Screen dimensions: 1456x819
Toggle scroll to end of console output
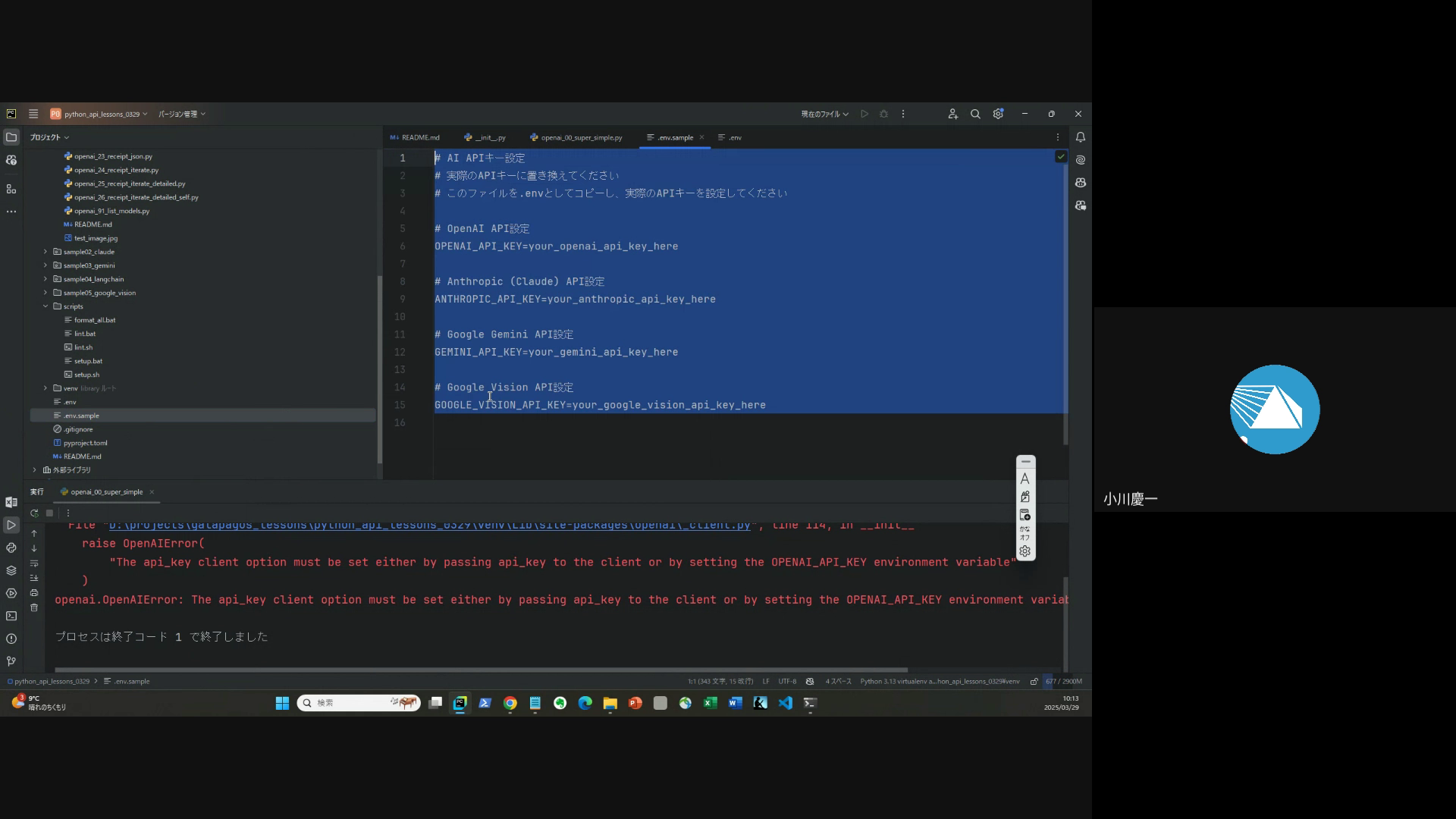tap(34, 578)
